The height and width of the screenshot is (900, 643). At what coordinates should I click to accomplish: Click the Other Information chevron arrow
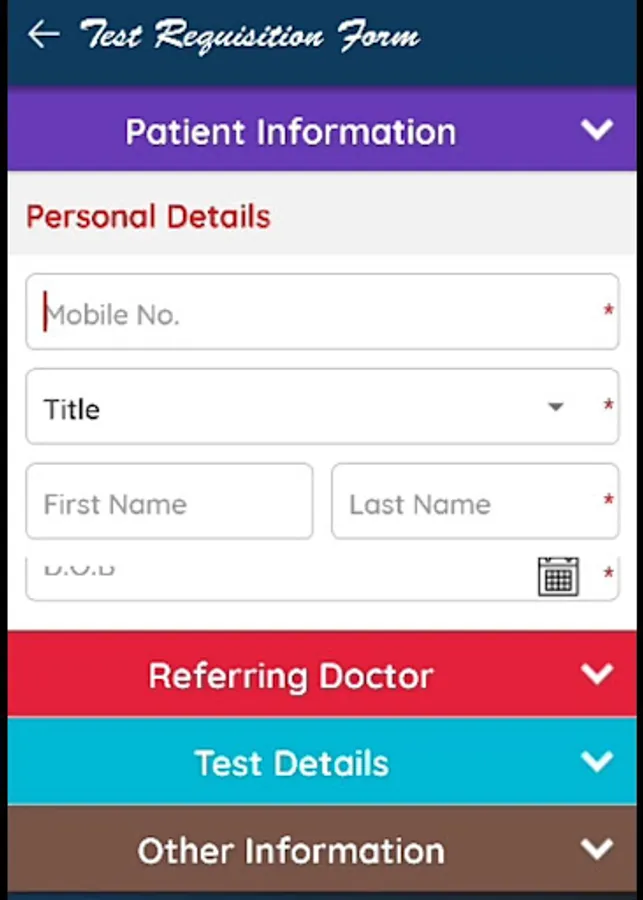point(596,850)
